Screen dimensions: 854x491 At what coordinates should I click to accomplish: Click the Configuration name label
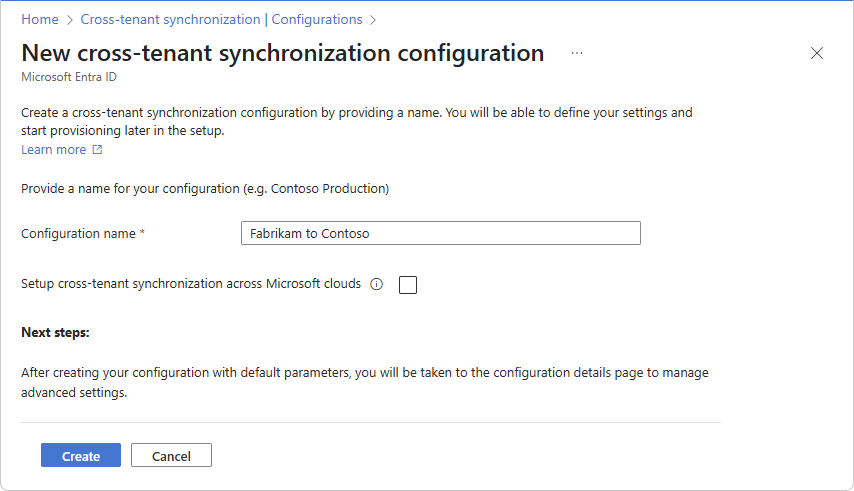click(77, 233)
